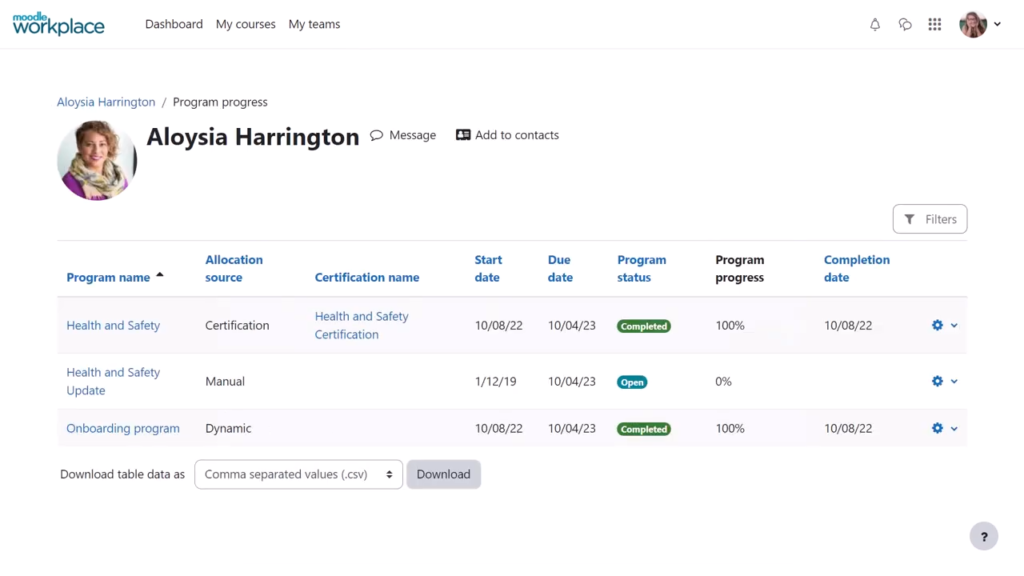Open the Health and Safety Certification link
The width and height of the screenshot is (1024, 576).
tap(361, 325)
